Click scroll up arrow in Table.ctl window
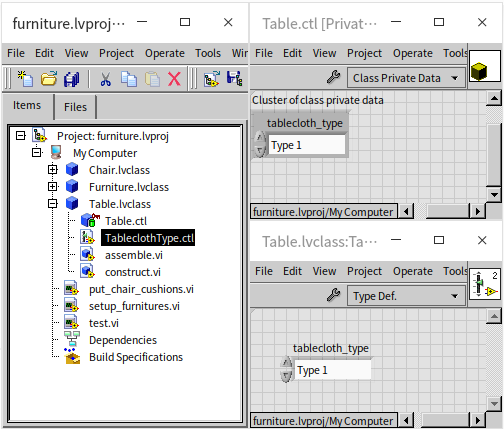Image resolution: width=504 pixels, height=429 pixels. 494,98
